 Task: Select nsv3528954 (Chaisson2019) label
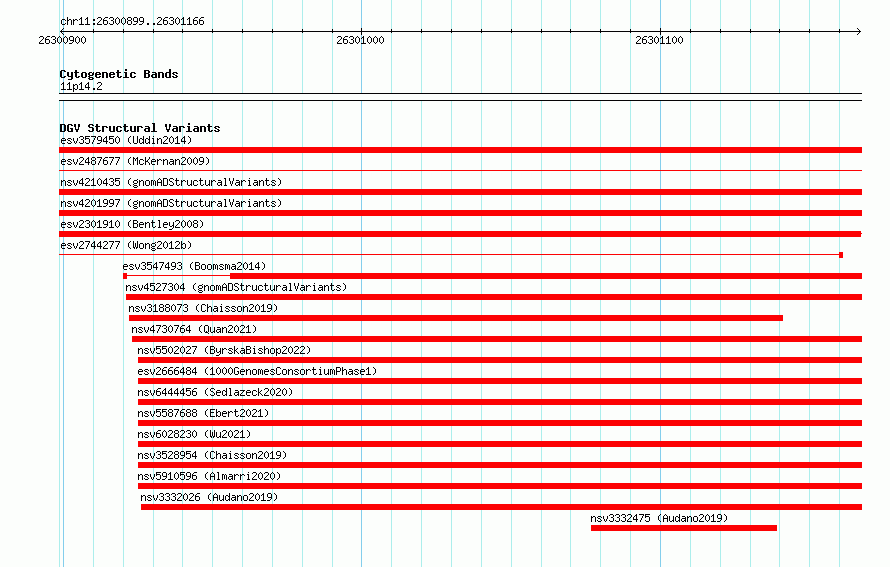212,455
